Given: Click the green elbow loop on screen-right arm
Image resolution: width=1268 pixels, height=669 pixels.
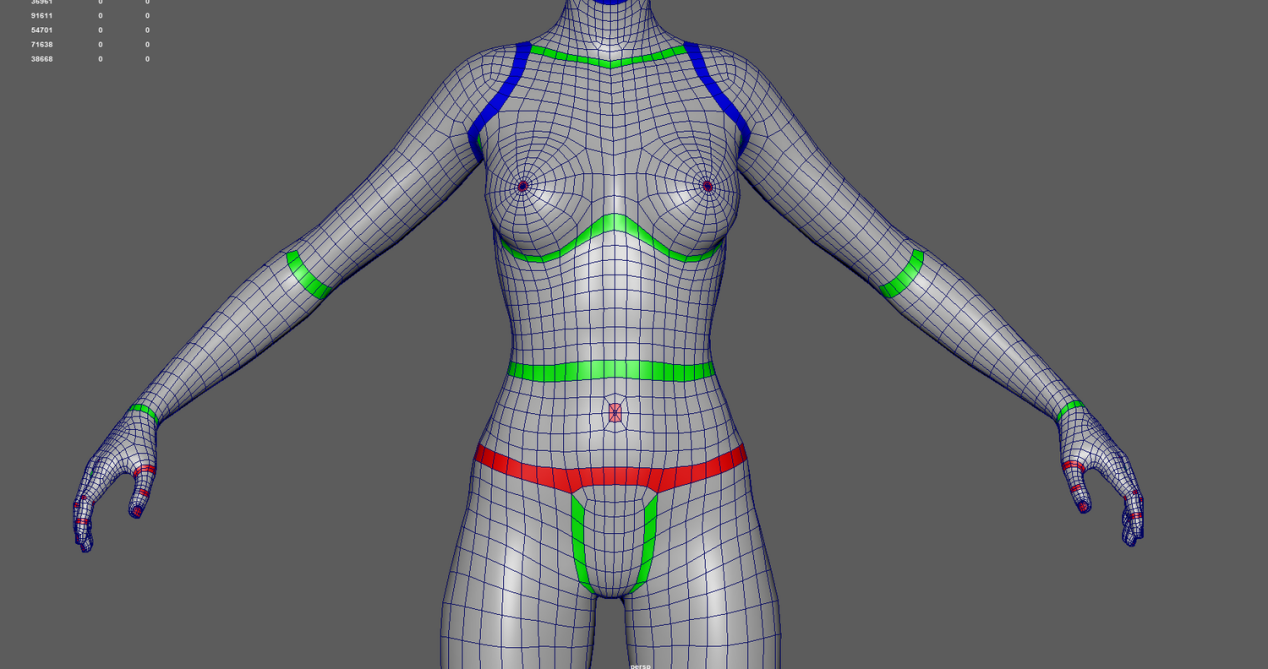Looking at the screenshot, I should coord(904,275).
